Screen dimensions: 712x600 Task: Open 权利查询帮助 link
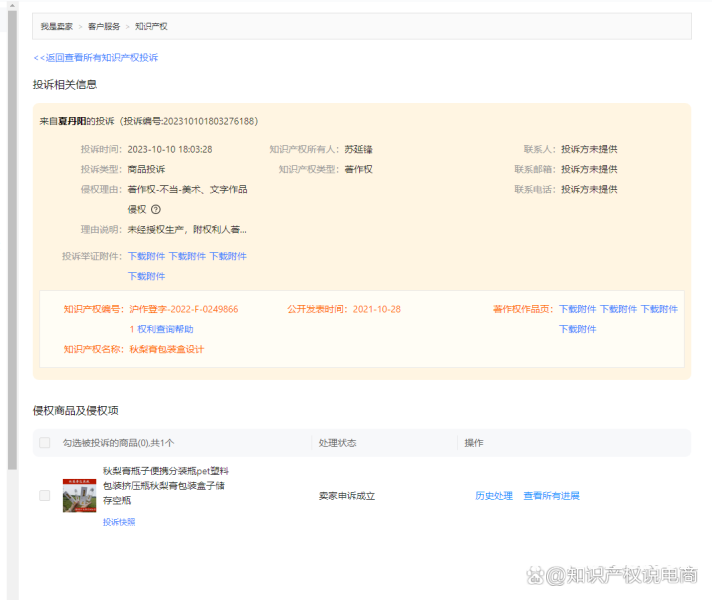point(165,329)
